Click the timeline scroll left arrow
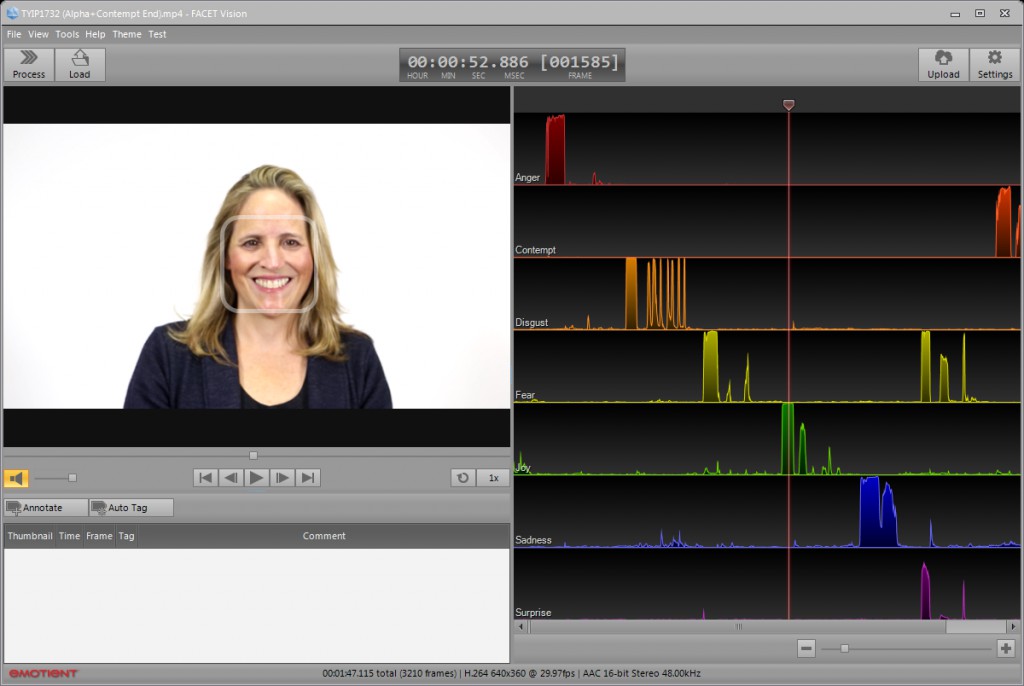 [x=520, y=627]
